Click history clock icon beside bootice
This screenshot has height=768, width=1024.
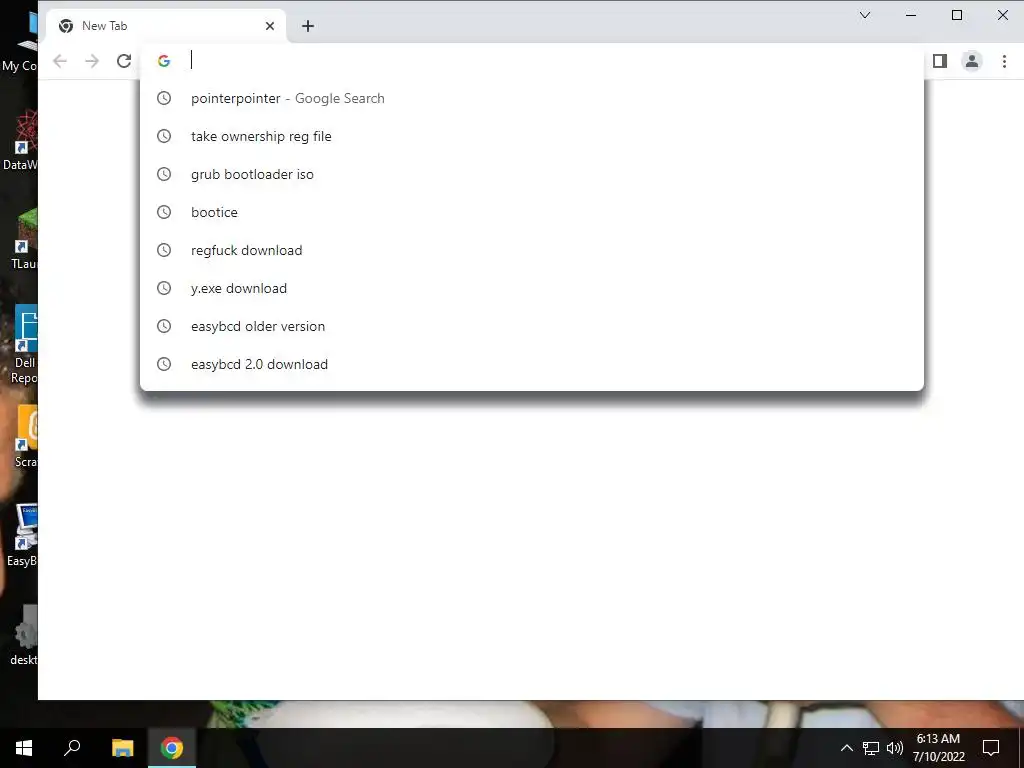coord(164,212)
